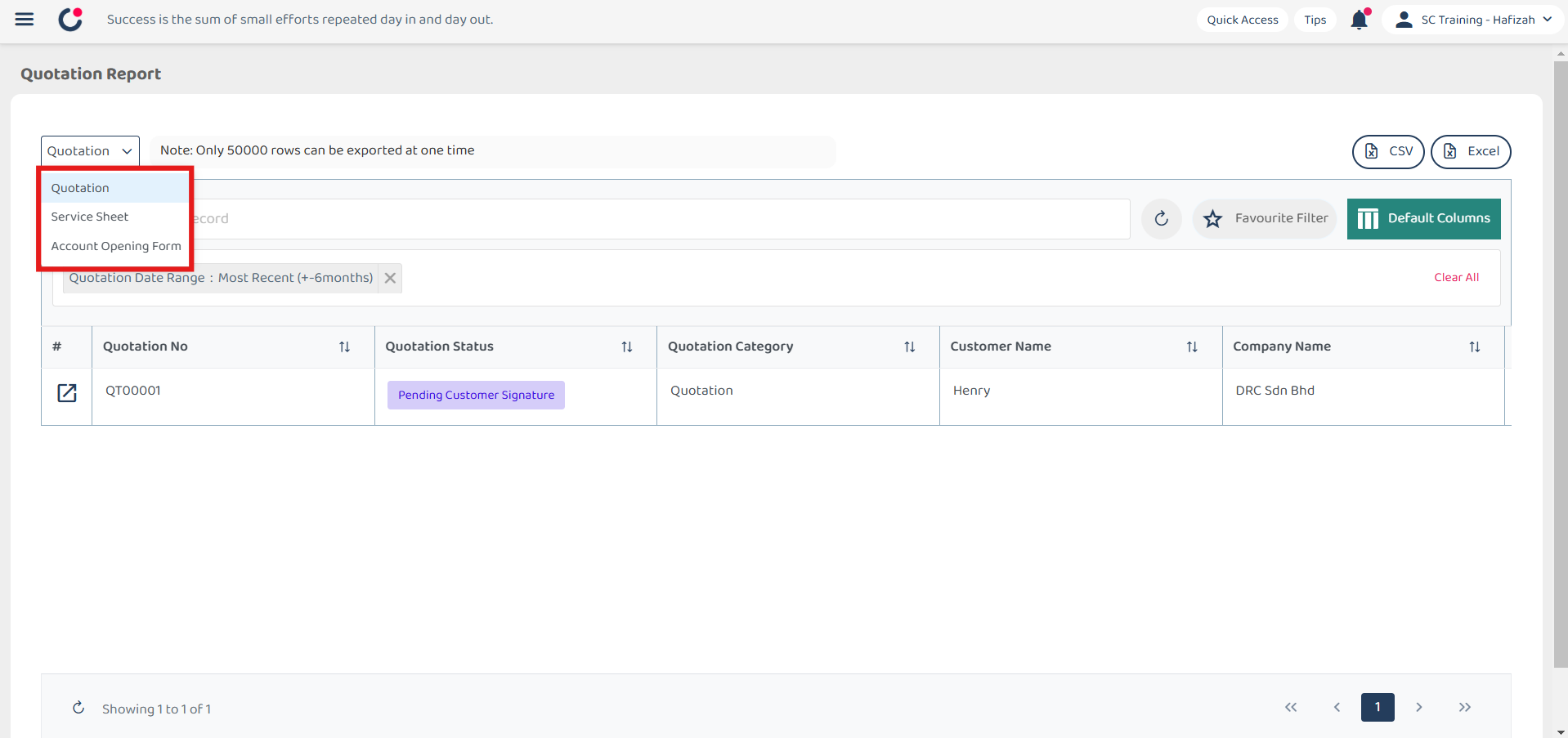Click the vertical scrollbar on the right

[1561, 364]
